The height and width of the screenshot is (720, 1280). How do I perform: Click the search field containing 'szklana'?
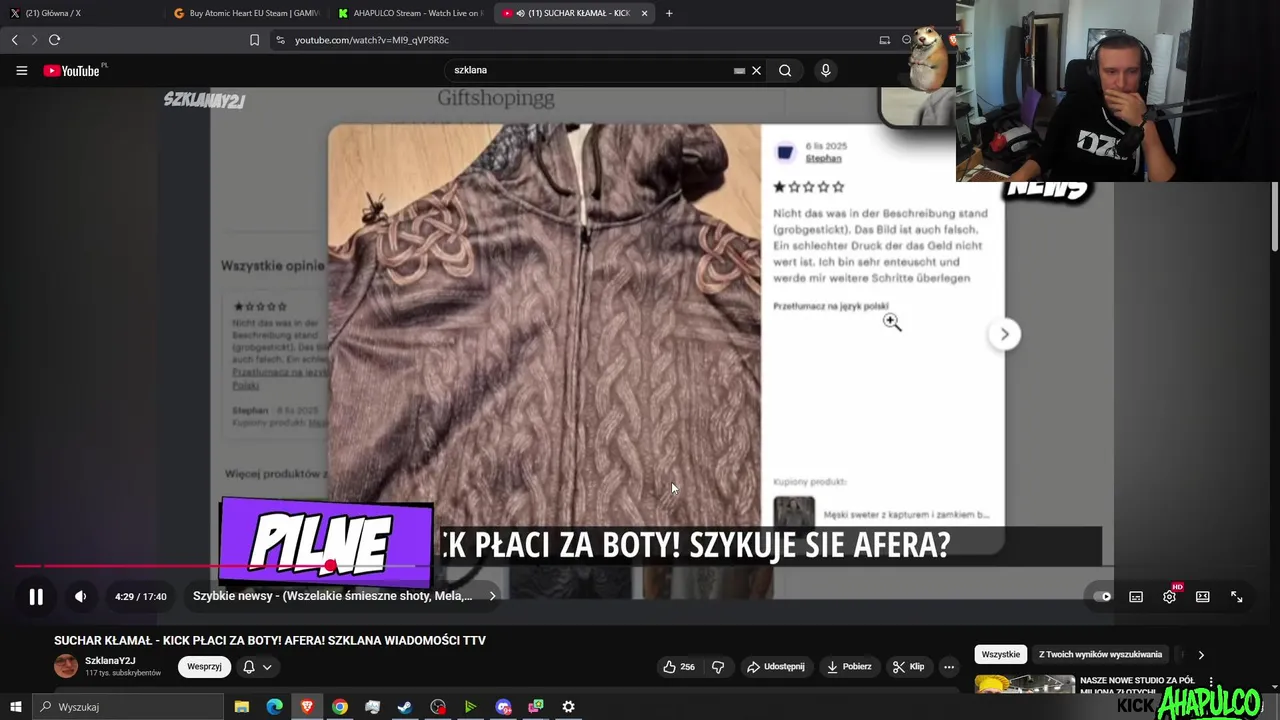[x=590, y=70]
